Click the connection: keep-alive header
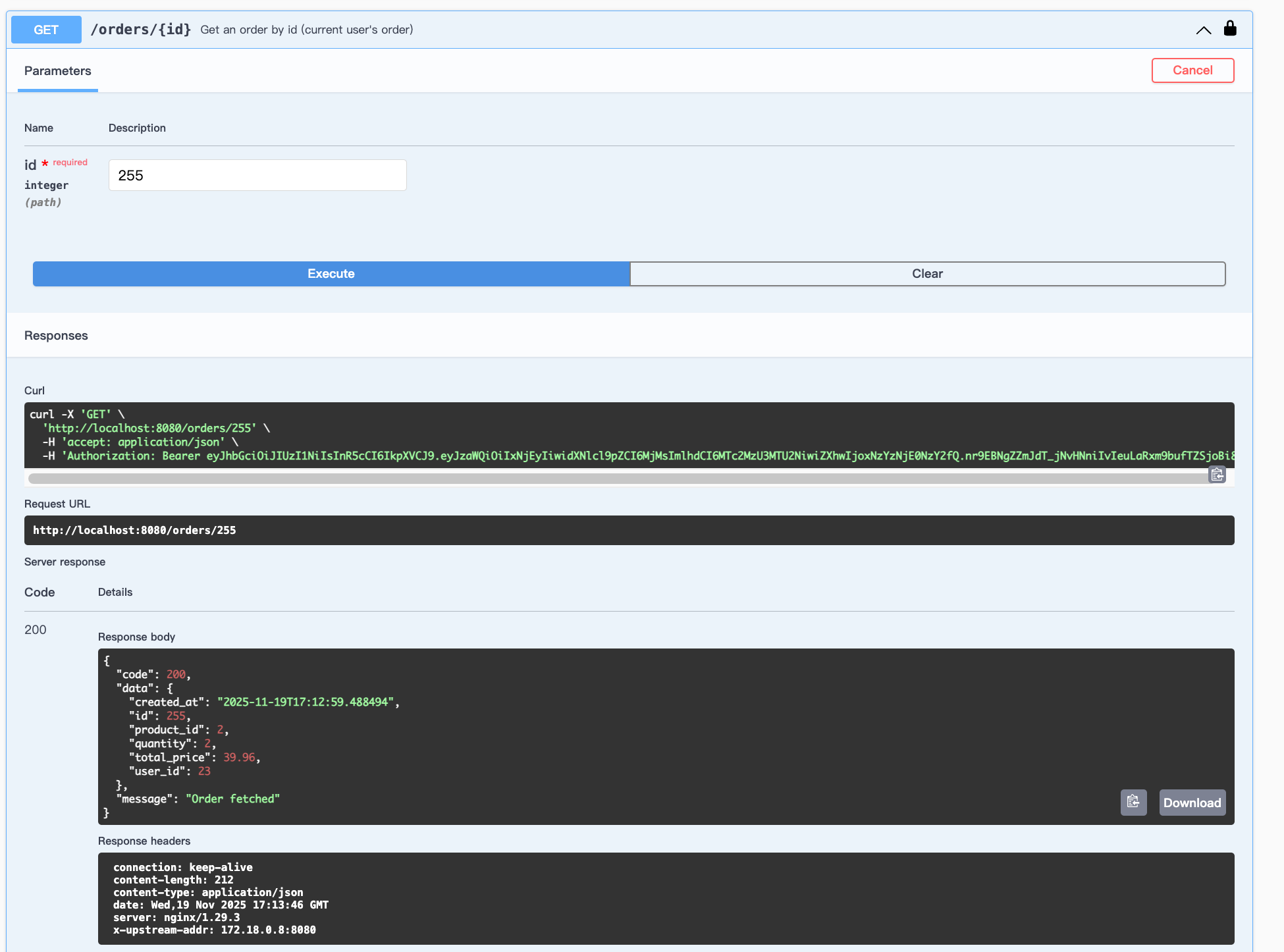The height and width of the screenshot is (952, 1284). 183,867
